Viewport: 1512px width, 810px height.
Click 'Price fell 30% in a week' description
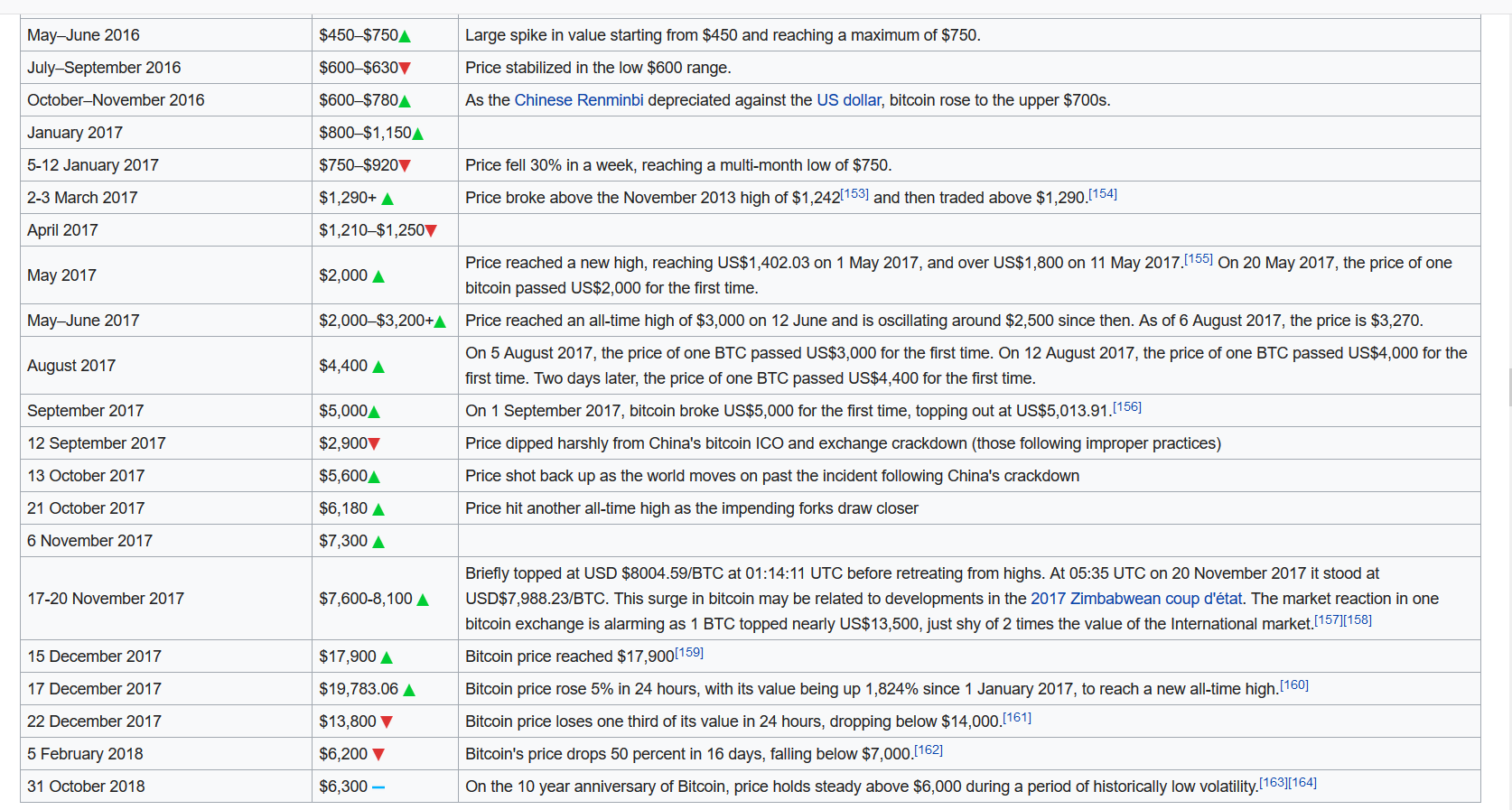pos(678,165)
